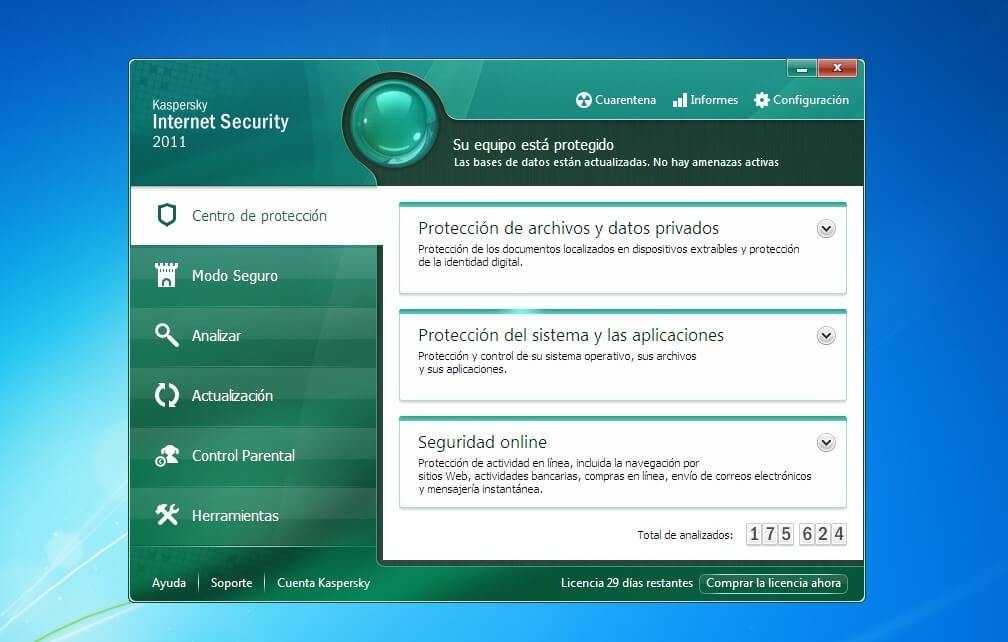Screen dimensions: 1008x642
Task: Click the bases de datos actualizadas message
Action: (616, 163)
